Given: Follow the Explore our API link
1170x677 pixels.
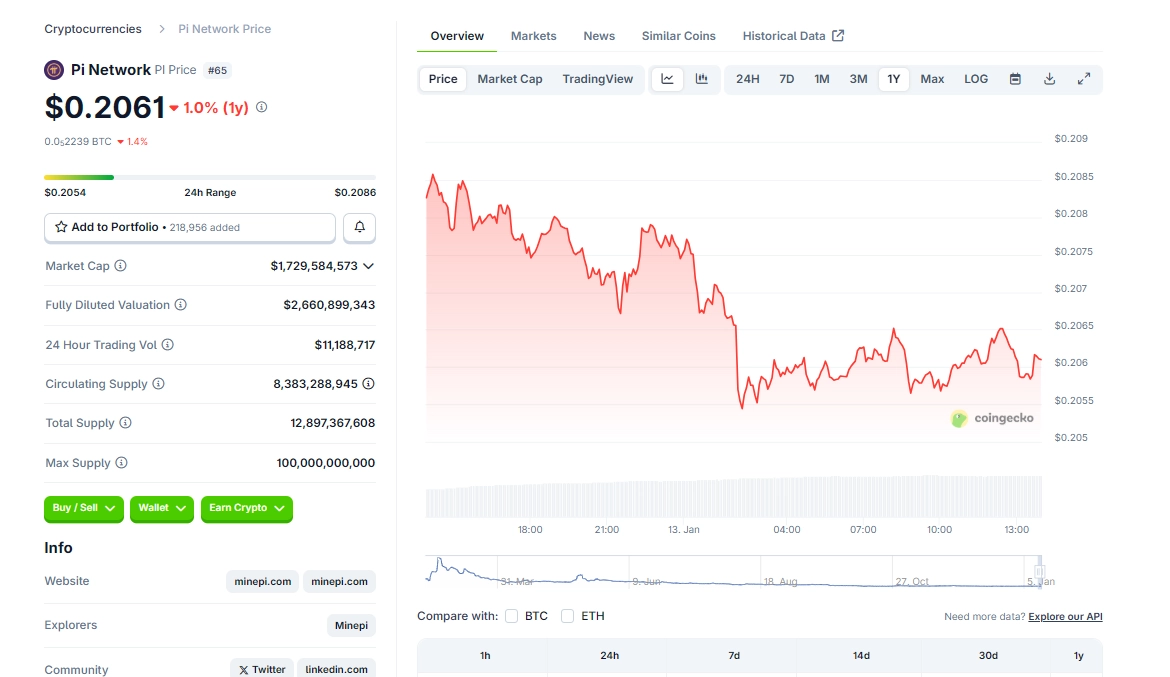Looking at the screenshot, I should coord(1065,617).
